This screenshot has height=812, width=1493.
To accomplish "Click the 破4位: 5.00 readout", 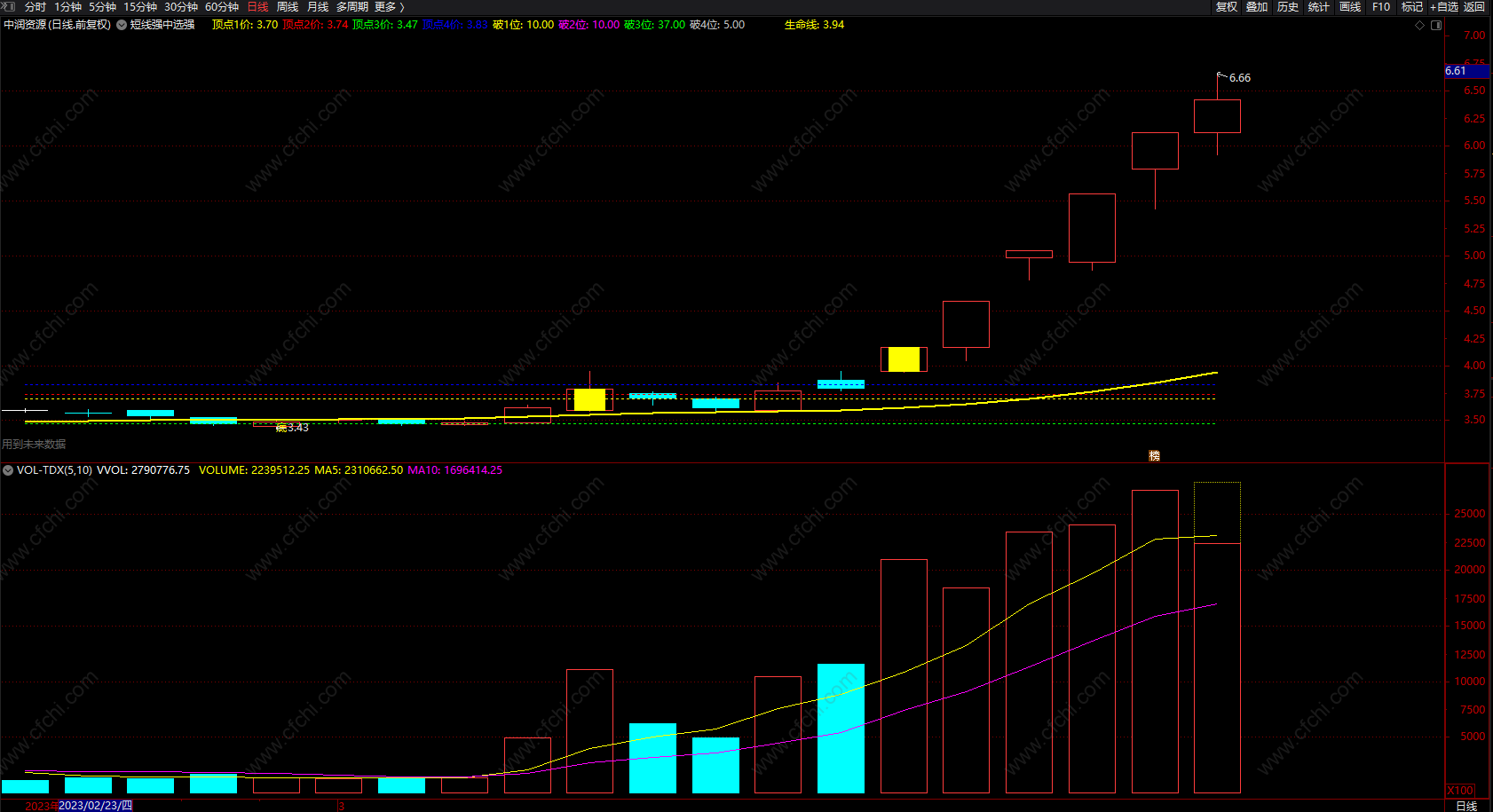I will (717, 25).
